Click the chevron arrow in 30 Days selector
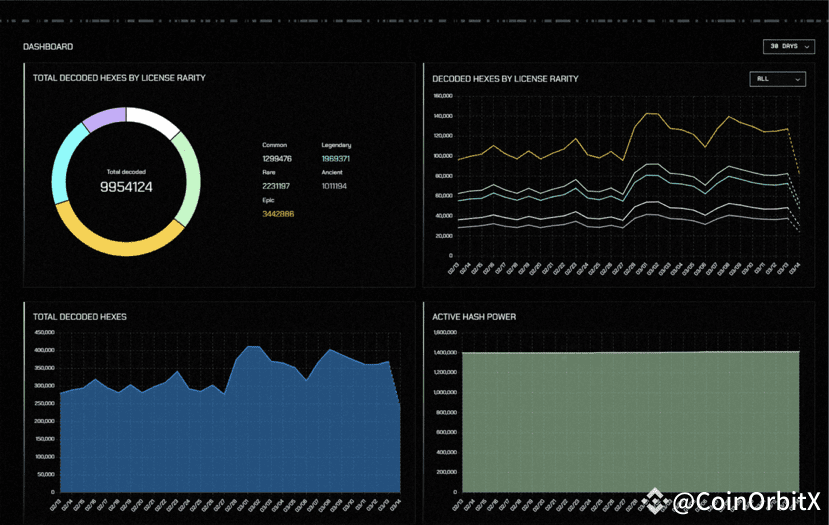This screenshot has width=829, height=525. point(807,47)
